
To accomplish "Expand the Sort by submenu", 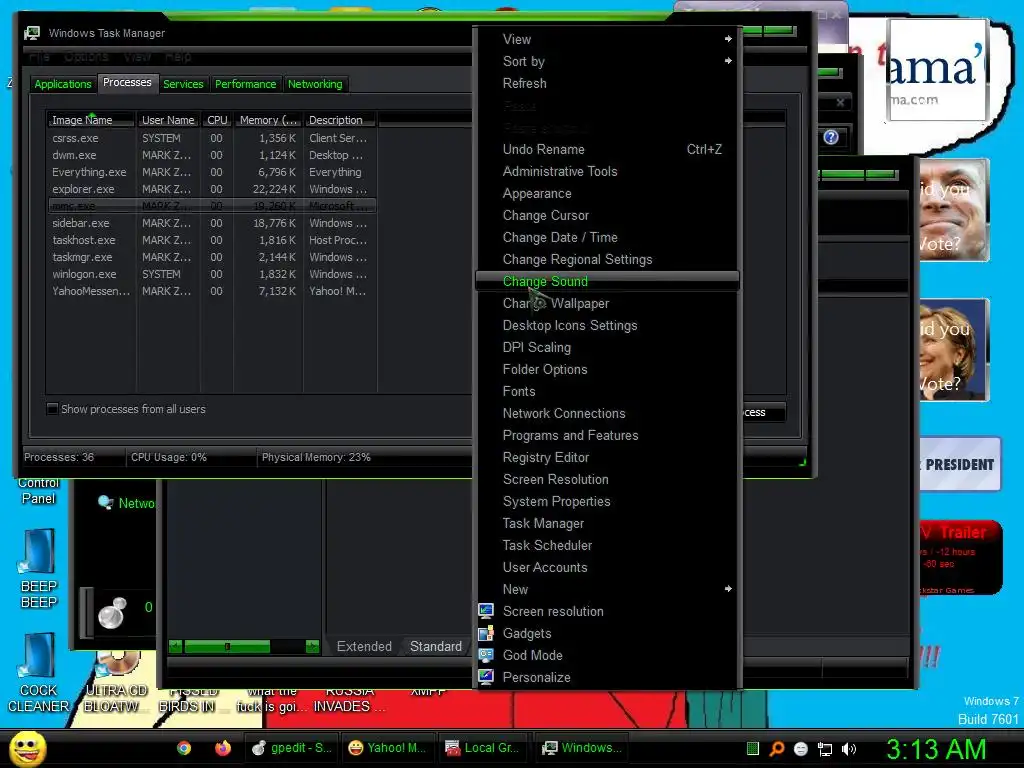I will tap(607, 61).
